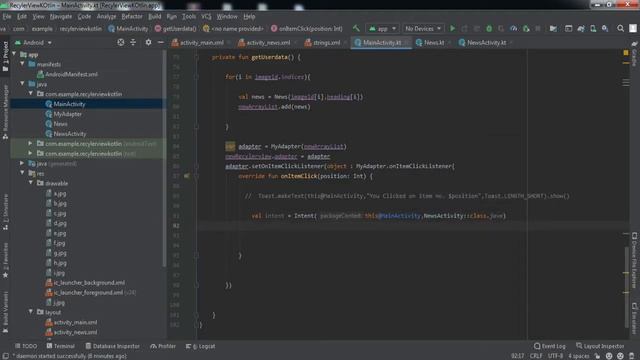Collapse the app module tree node
640x360 pixels.
point(15,54)
